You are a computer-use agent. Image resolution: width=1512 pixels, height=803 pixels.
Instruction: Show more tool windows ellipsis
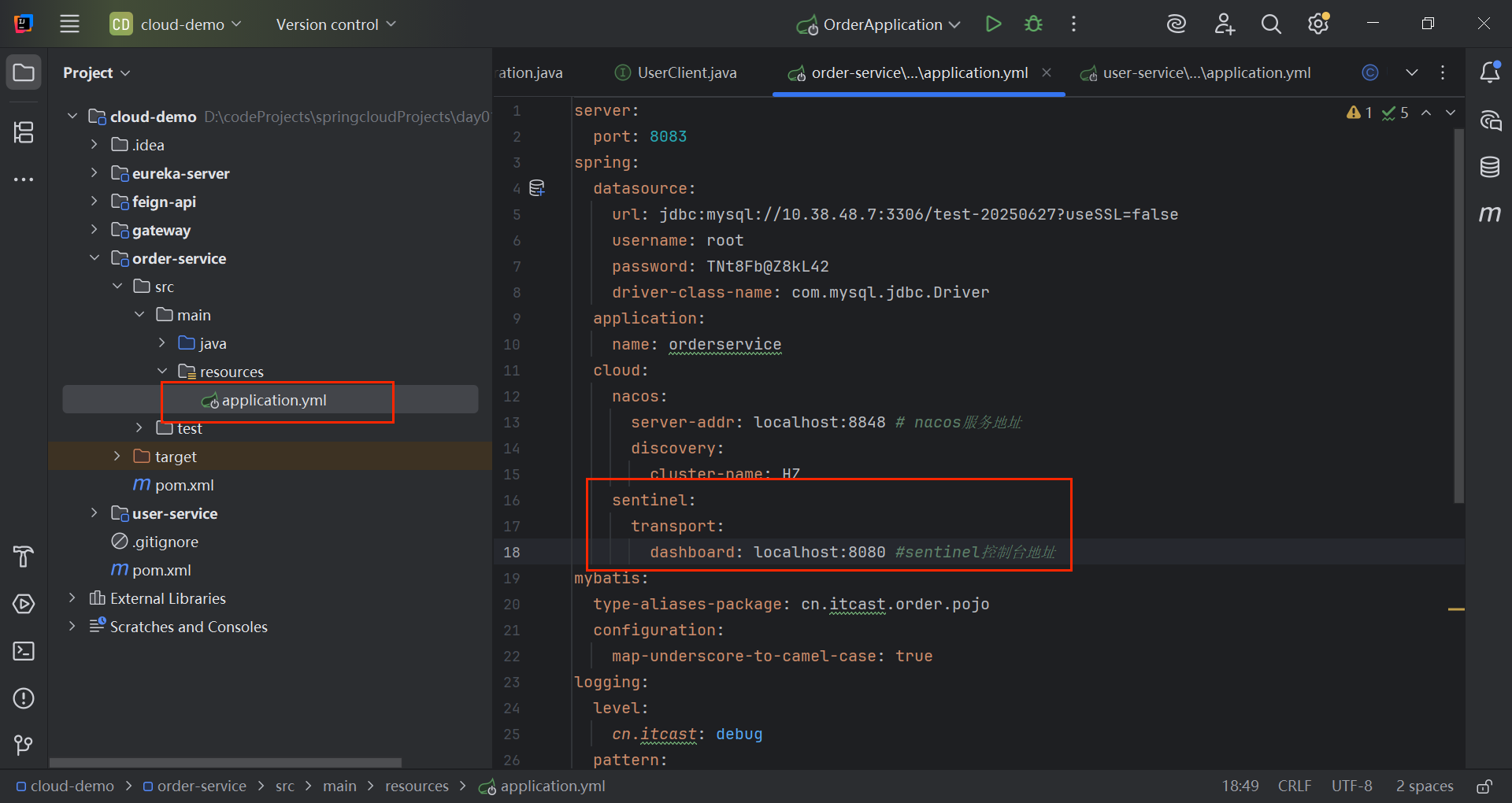point(24,179)
